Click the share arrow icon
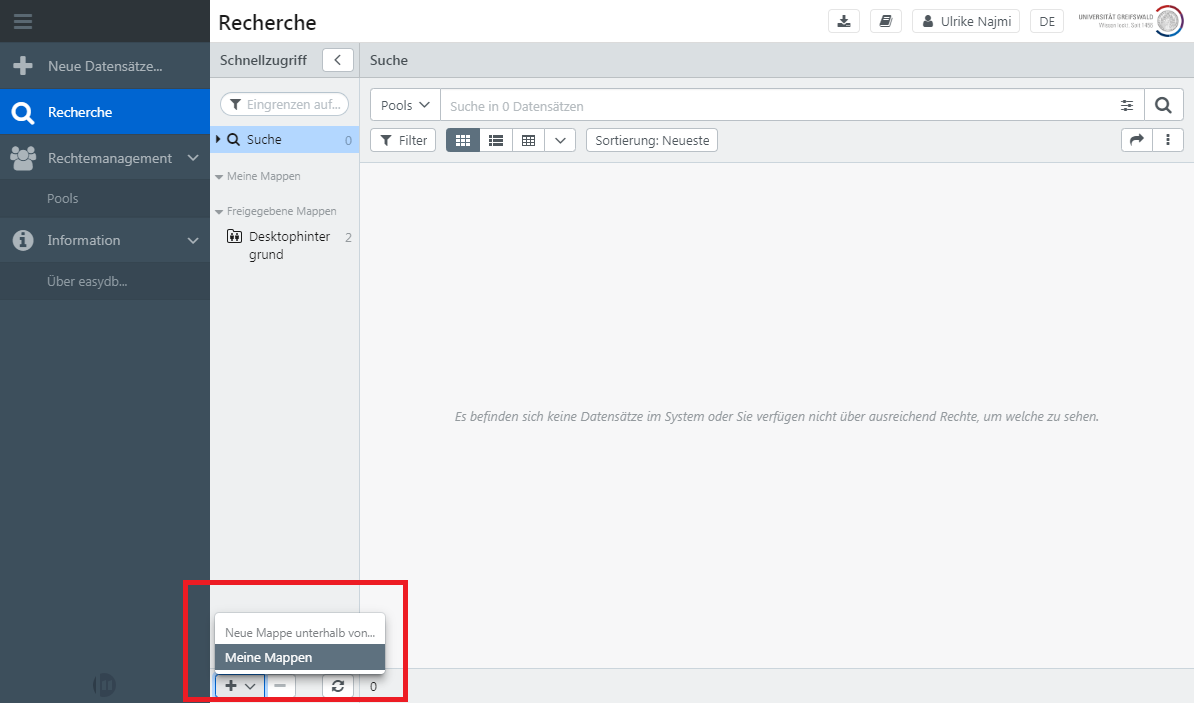This screenshot has width=1194, height=703. (1136, 140)
